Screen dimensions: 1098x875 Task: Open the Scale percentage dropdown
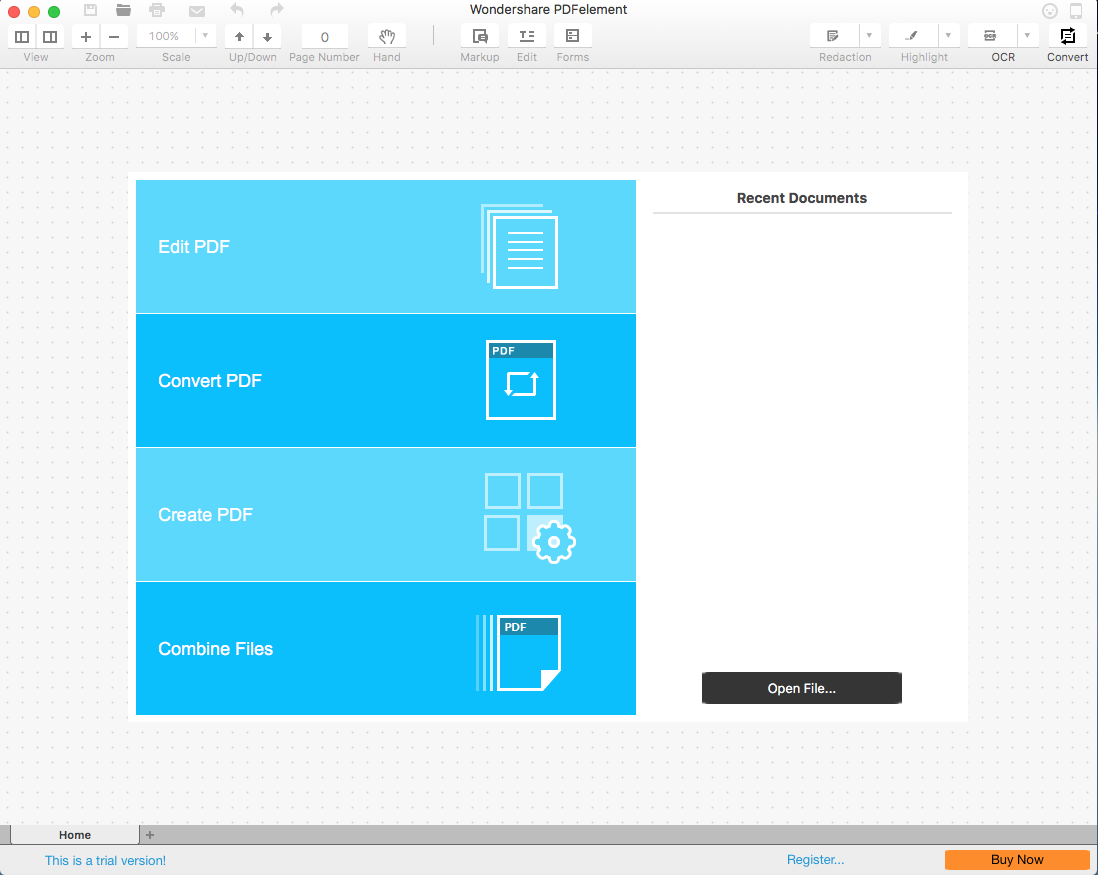pos(205,36)
